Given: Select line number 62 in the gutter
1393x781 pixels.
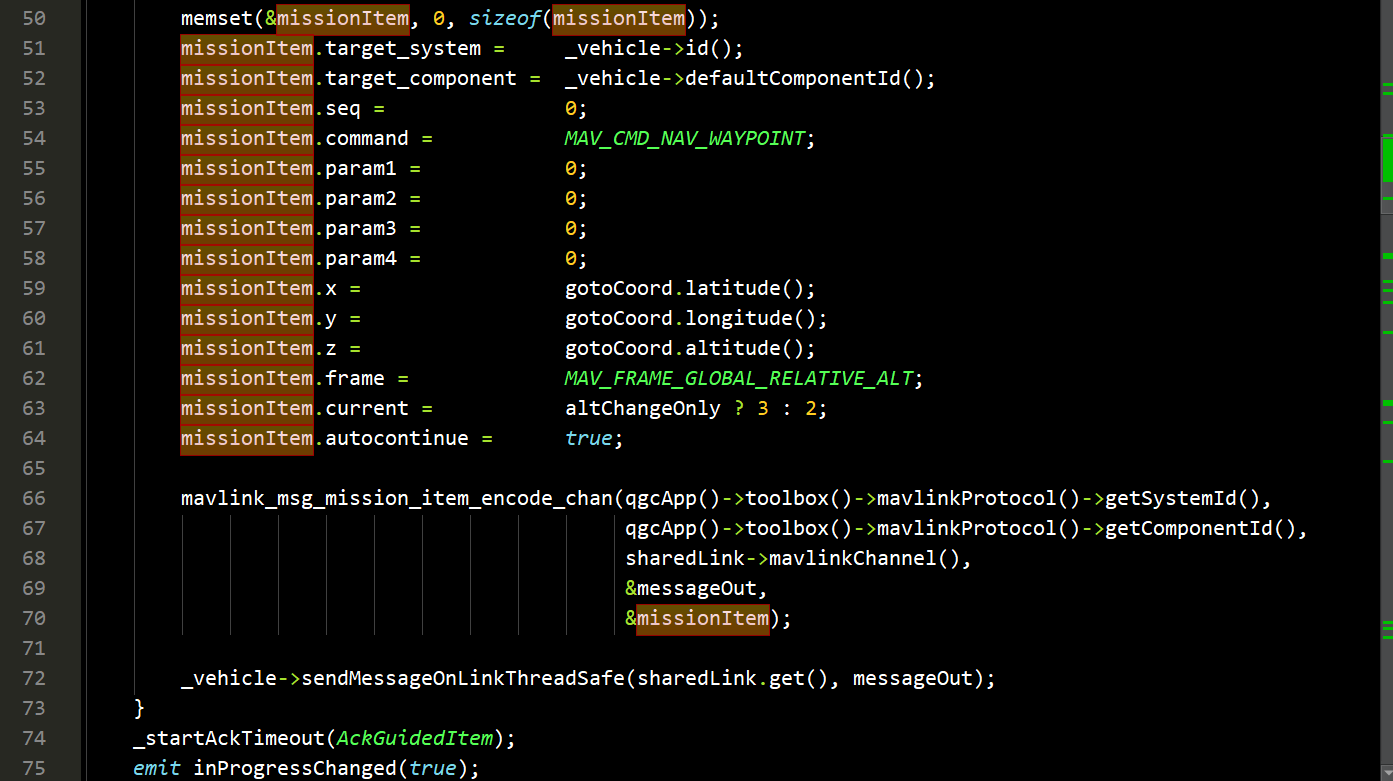Looking at the screenshot, I should coord(34,378).
